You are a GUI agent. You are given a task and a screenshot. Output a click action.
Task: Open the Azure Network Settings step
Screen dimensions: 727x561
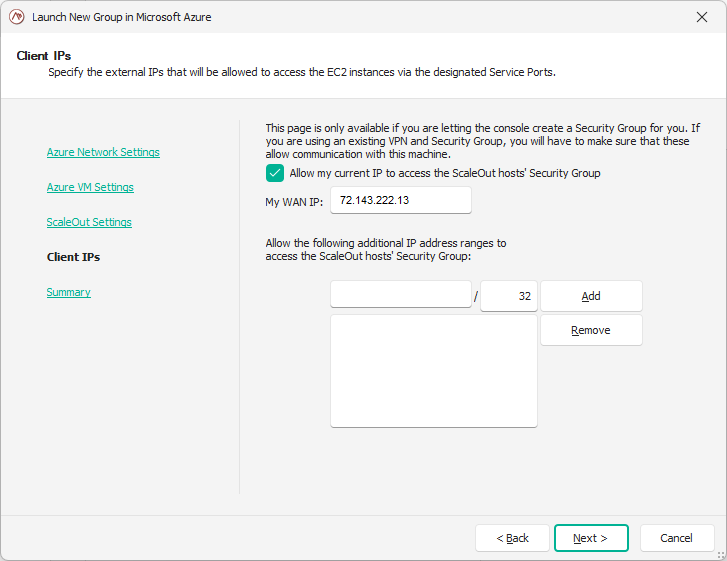point(103,152)
